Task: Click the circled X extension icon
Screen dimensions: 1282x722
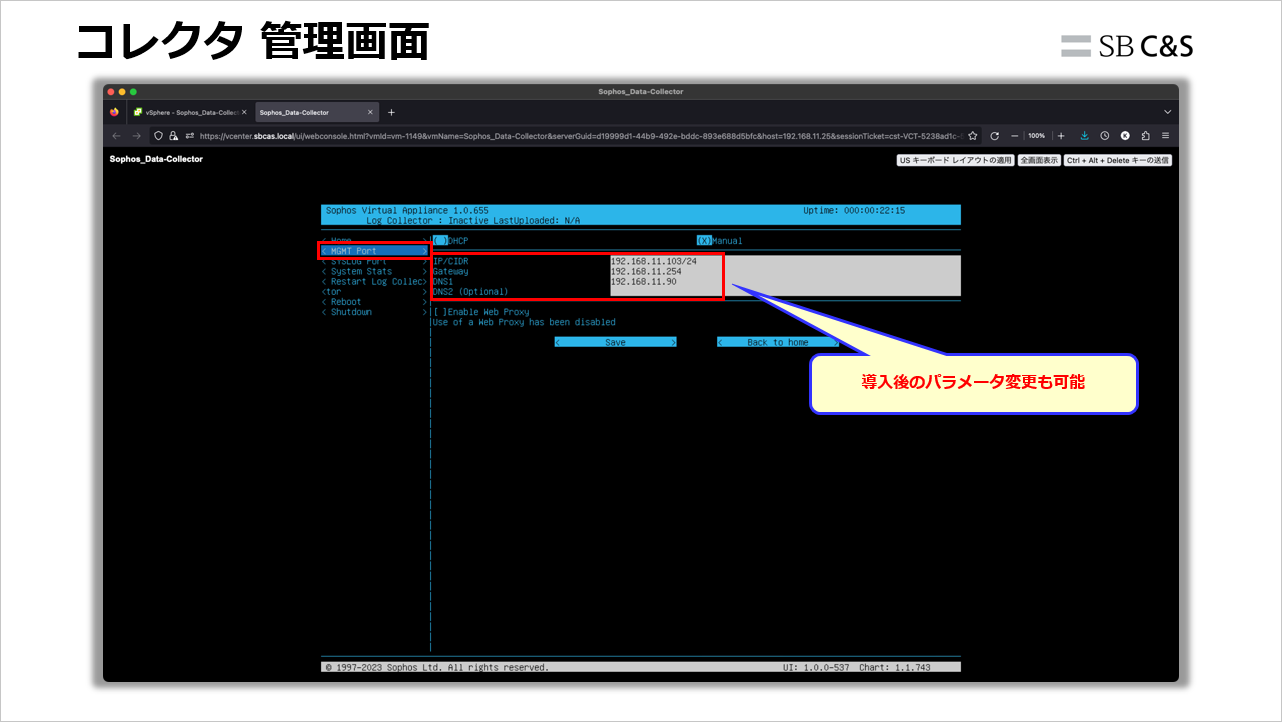Action: pyautogui.click(x=1125, y=136)
